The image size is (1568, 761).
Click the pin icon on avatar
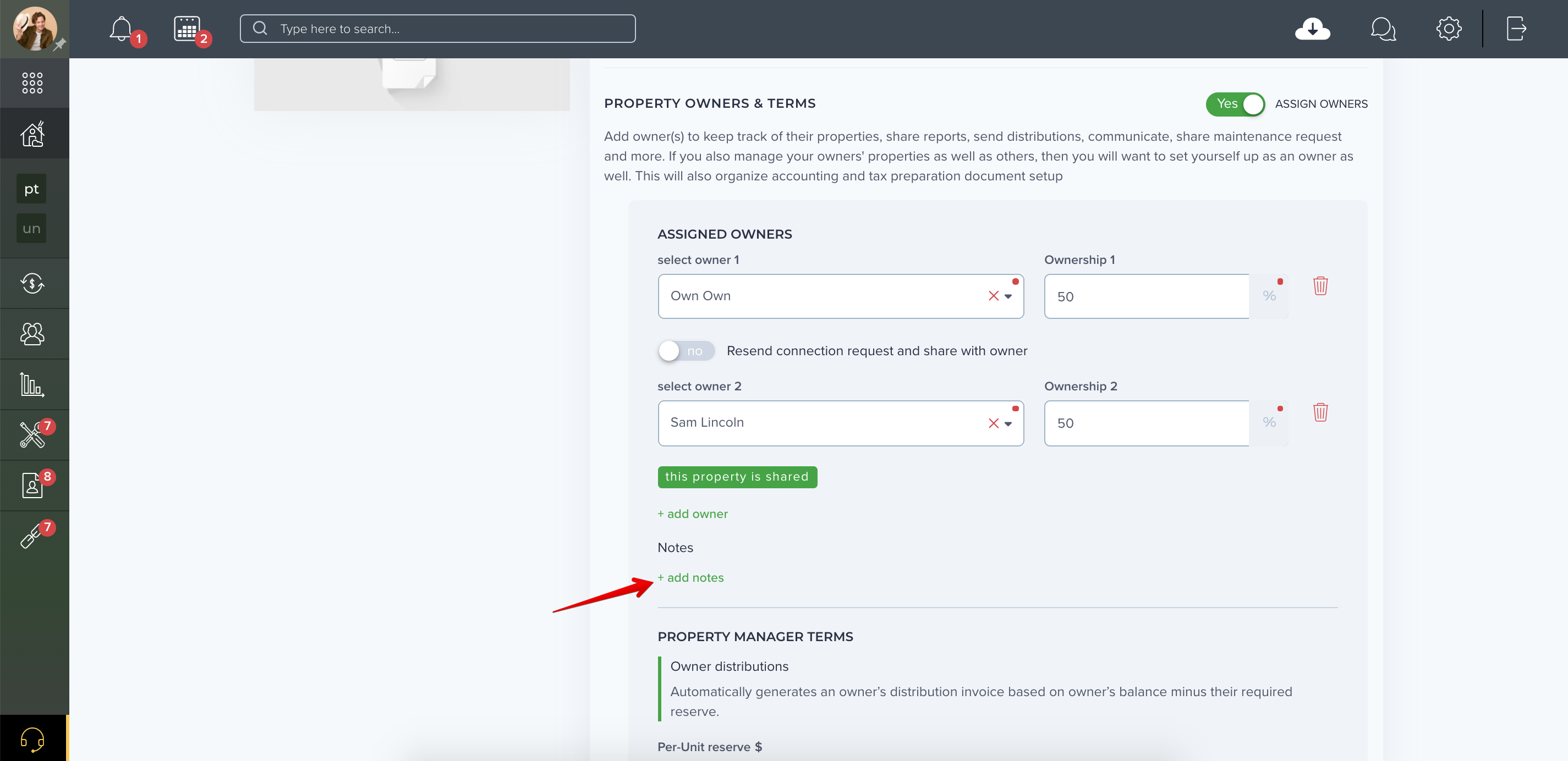tap(59, 45)
